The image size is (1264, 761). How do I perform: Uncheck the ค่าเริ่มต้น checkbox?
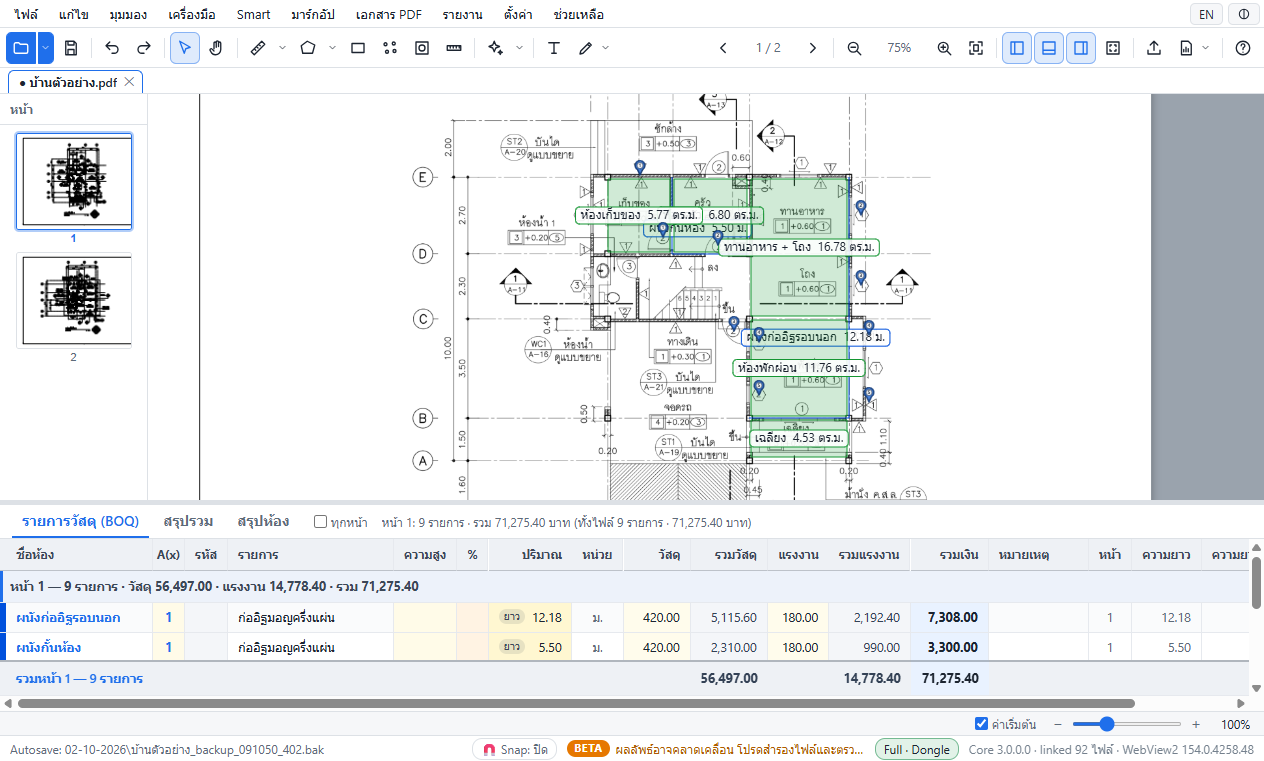(x=981, y=724)
